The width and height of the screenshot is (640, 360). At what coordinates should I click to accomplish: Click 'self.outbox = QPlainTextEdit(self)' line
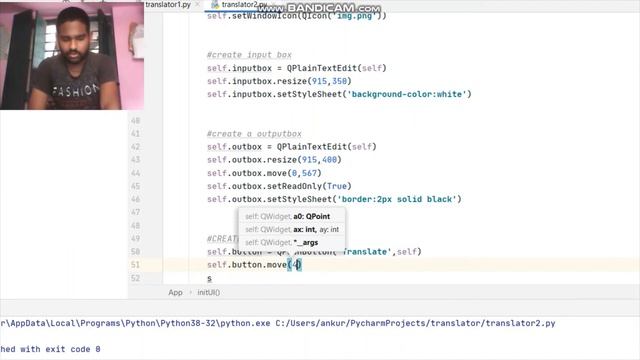pos(291,147)
